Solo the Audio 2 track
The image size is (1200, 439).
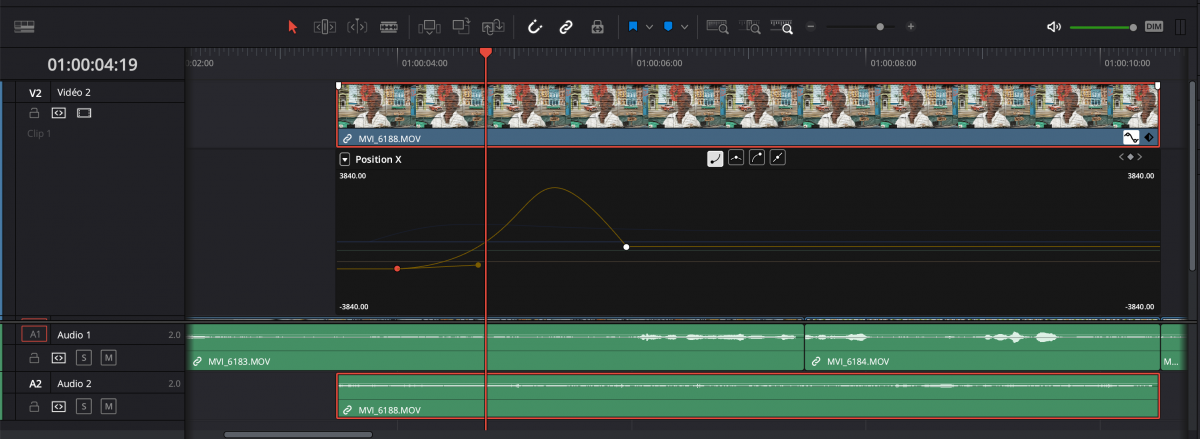coord(84,406)
